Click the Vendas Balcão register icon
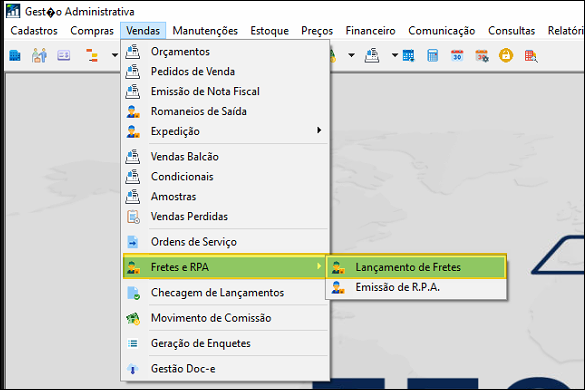 tap(133, 157)
